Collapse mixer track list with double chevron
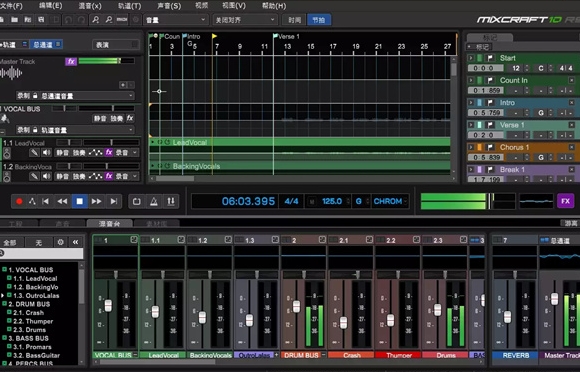The image size is (580, 372). coord(75,242)
